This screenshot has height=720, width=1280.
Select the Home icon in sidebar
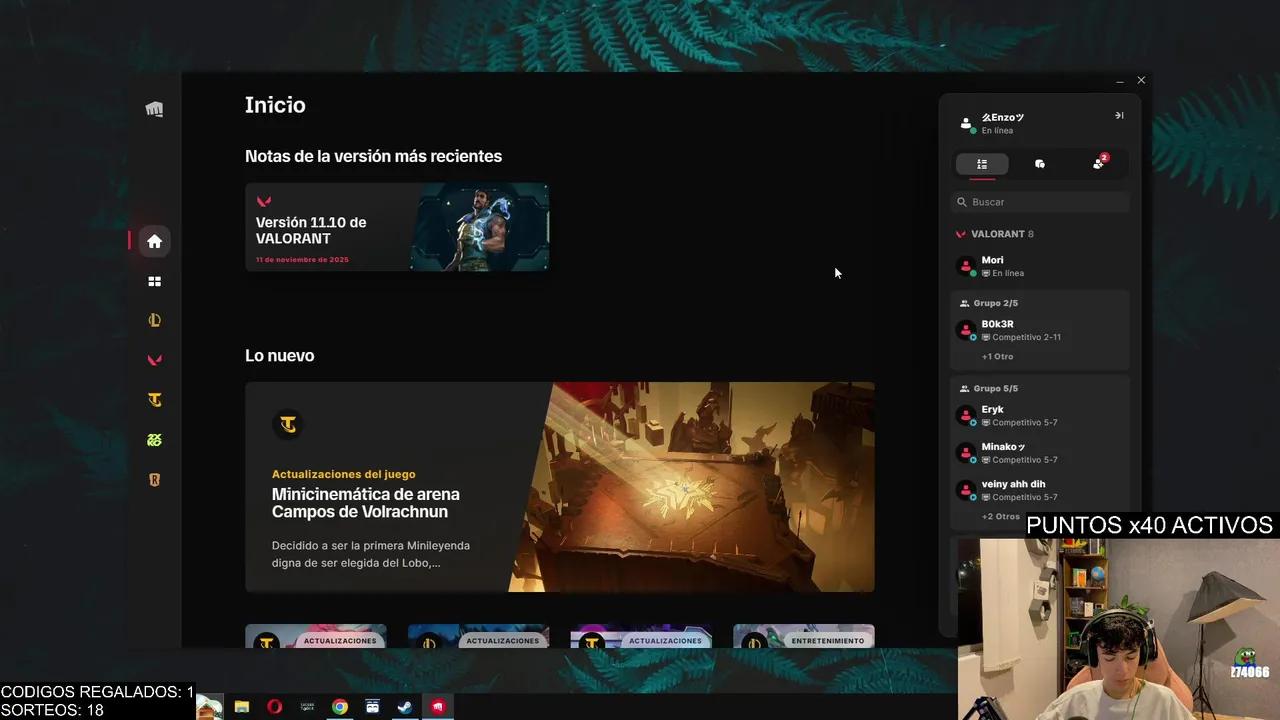[x=154, y=241]
